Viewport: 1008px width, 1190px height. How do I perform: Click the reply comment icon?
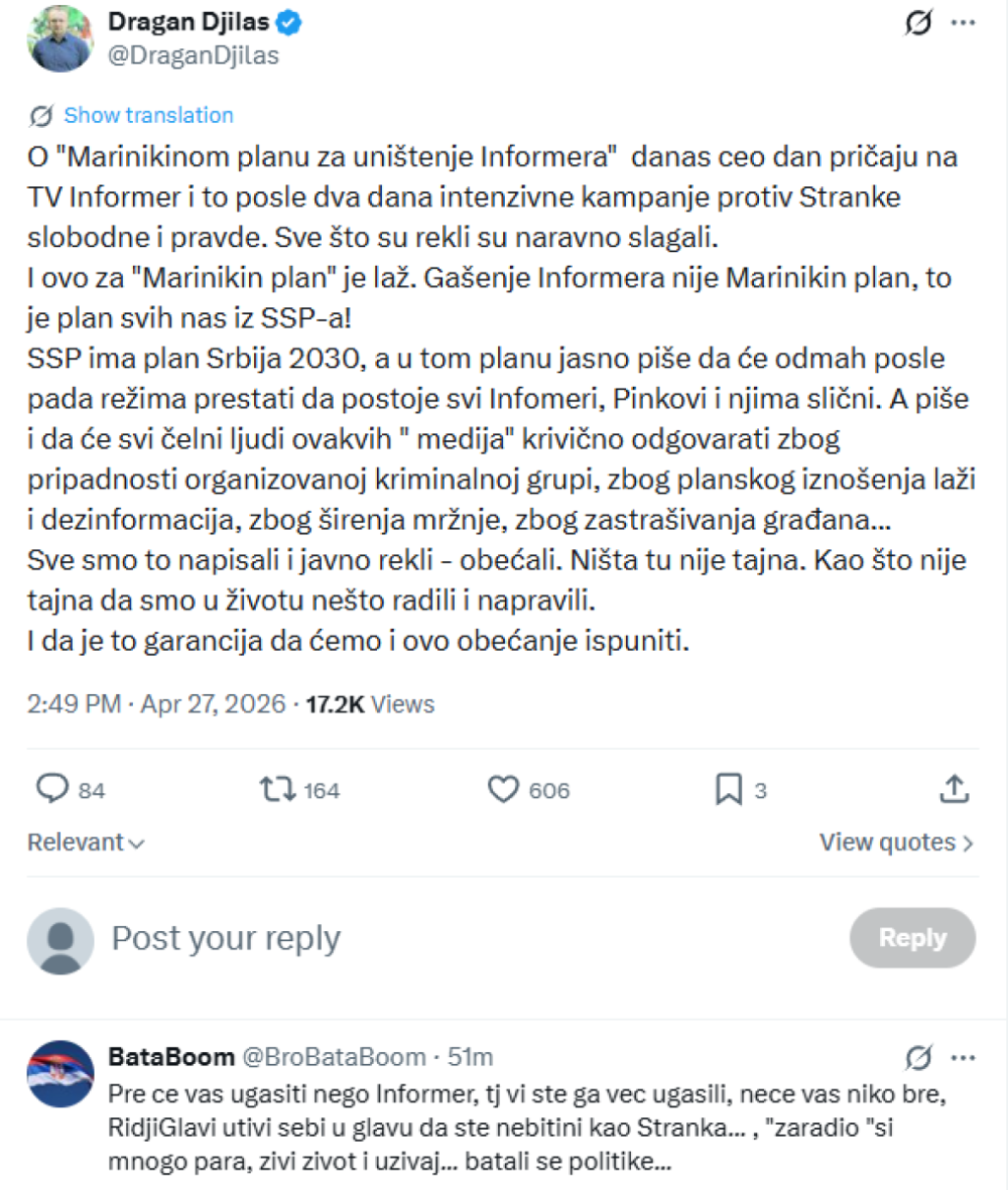coord(52,789)
